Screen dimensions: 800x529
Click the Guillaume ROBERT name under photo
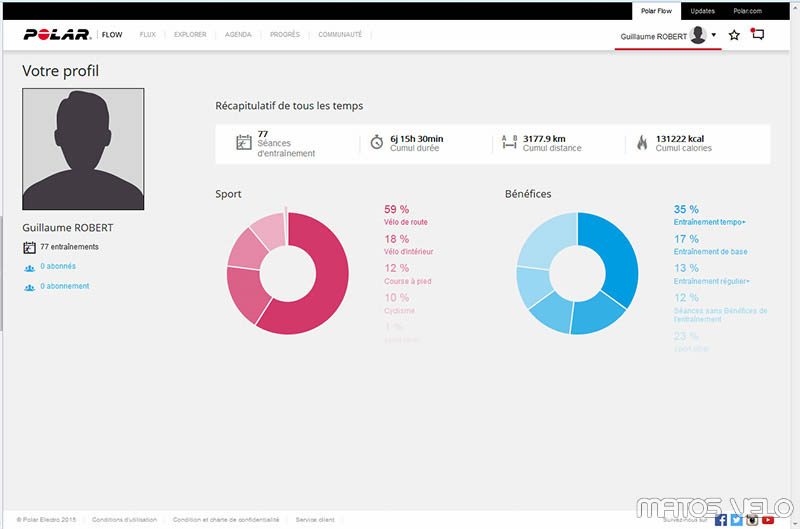tap(68, 228)
